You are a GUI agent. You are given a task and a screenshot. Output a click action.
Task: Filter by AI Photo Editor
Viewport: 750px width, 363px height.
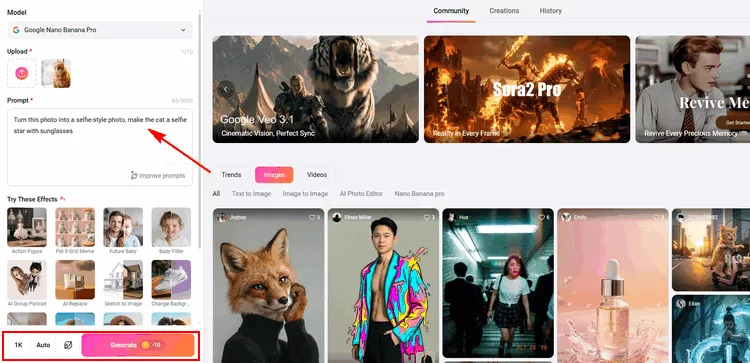pyautogui.click(x=361, y=194)
